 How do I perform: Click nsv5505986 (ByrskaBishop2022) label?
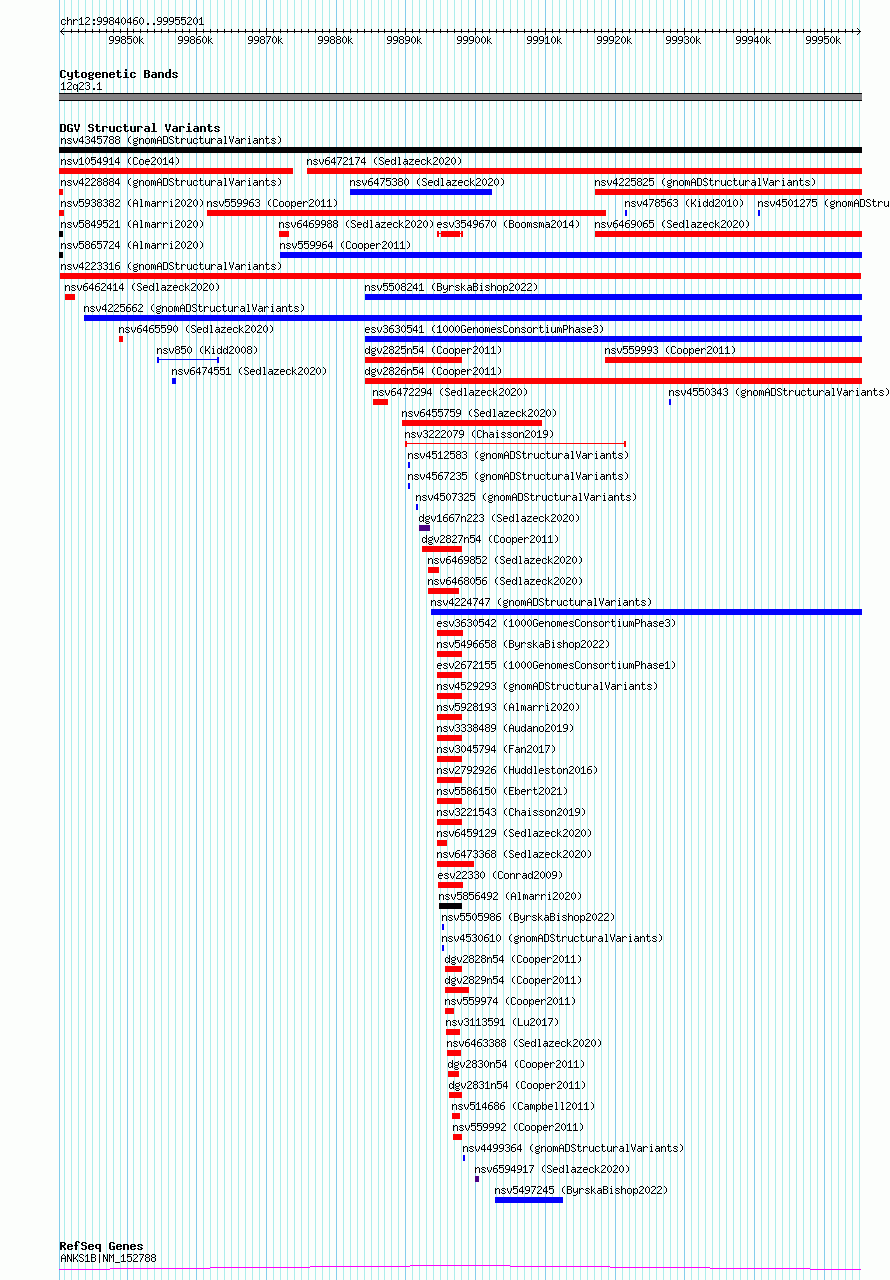[528, 917]
